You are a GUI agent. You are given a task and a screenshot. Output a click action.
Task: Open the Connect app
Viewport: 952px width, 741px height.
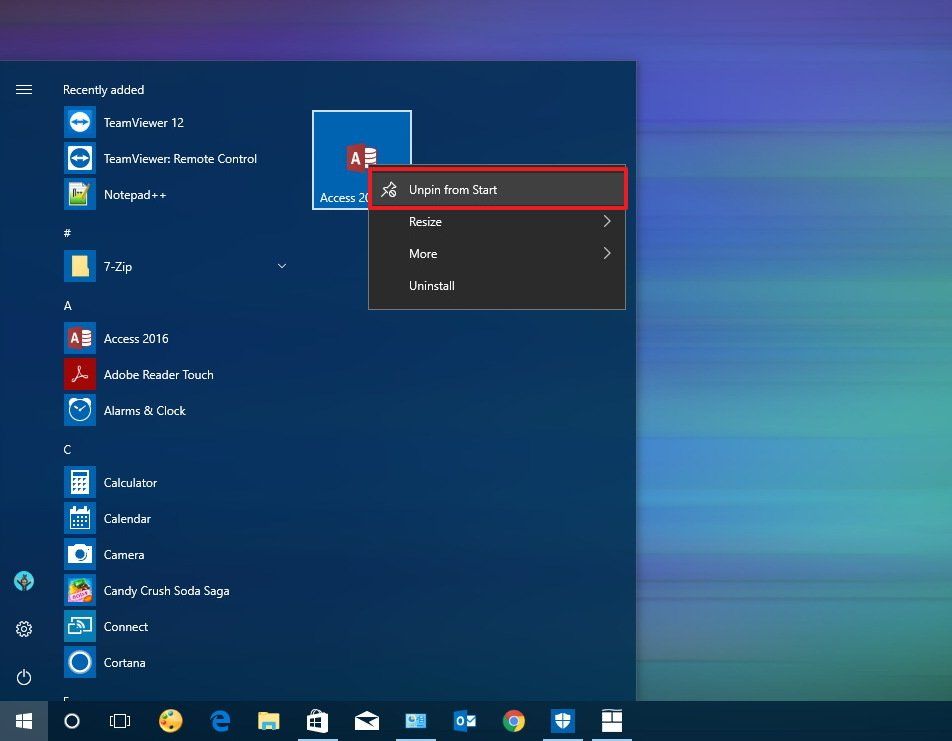(x=126, y=626)
